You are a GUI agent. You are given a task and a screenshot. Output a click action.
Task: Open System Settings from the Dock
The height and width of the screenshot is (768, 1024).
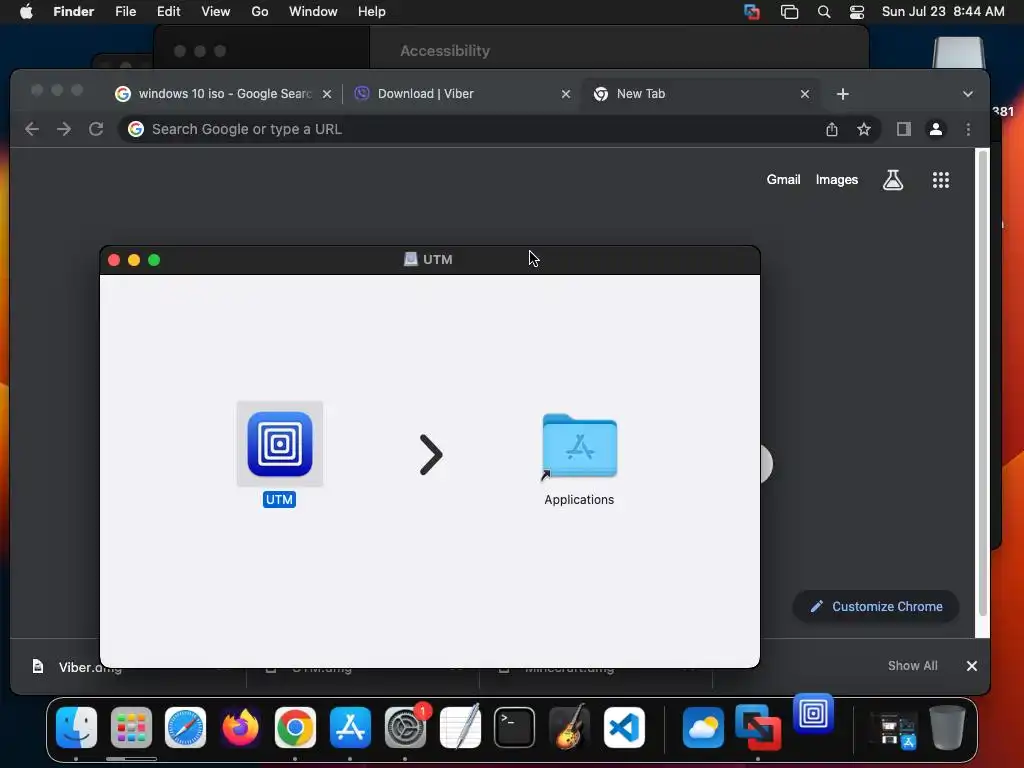coord(405,728)
